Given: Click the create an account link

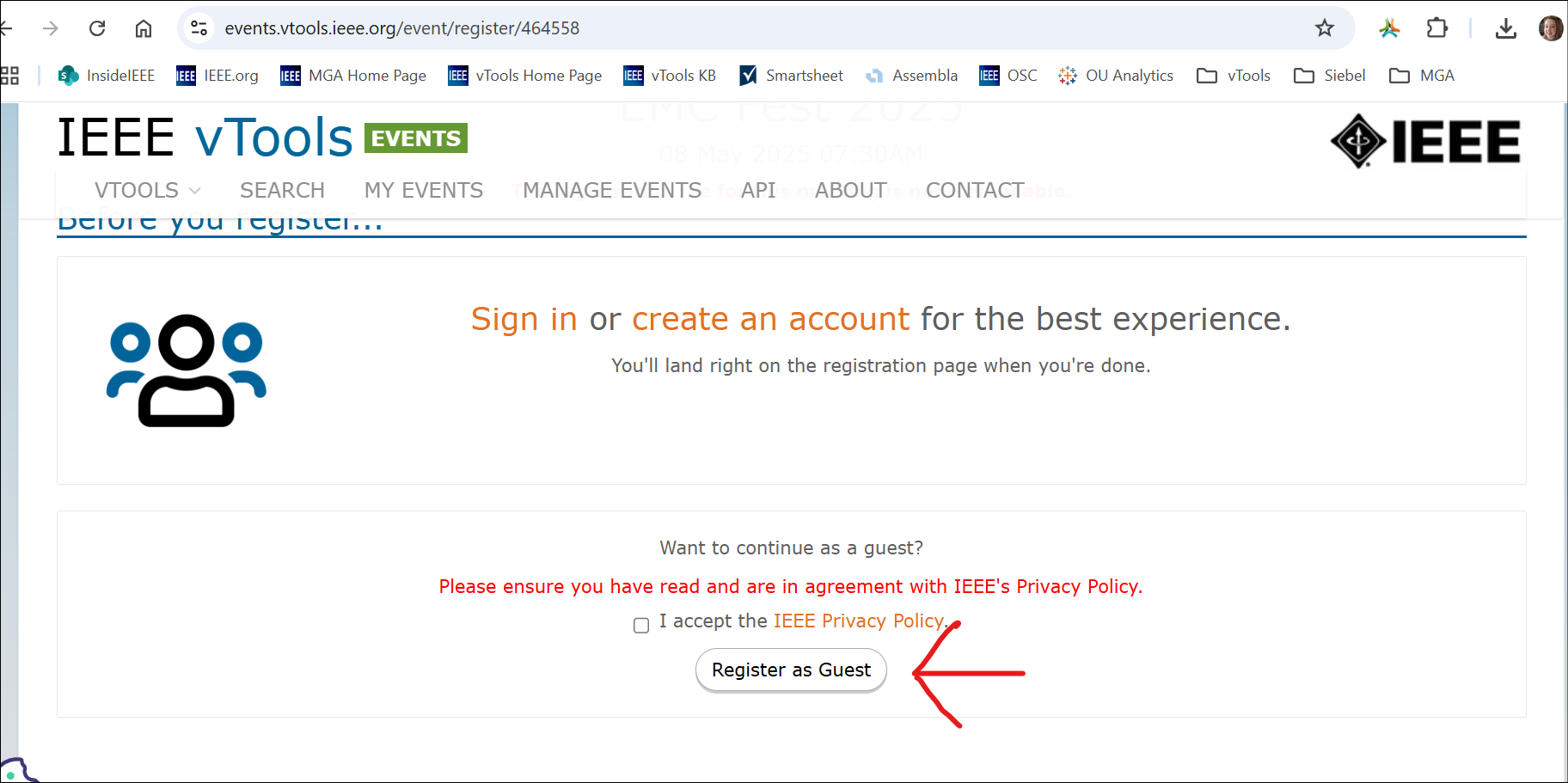Looking at the screenshot, I should [771, 319].
